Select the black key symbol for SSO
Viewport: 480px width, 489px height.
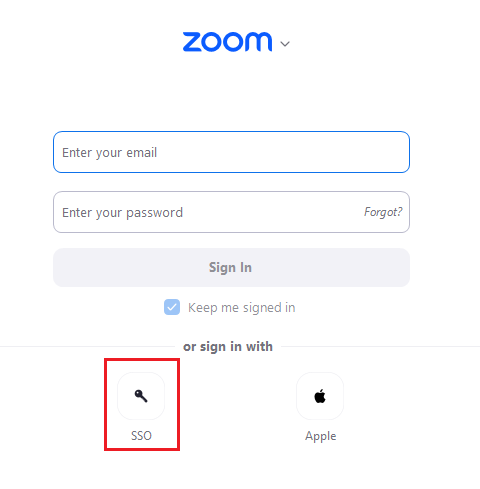(141, 396)
